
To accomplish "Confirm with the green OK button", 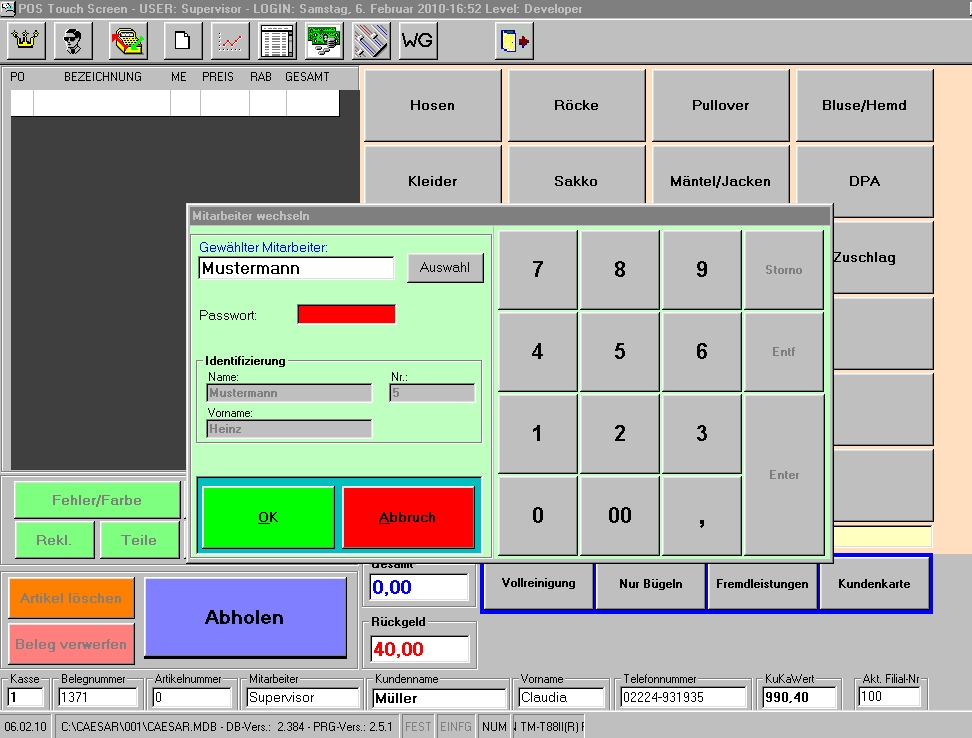I will pyautogui.click(x=268, y=517).
